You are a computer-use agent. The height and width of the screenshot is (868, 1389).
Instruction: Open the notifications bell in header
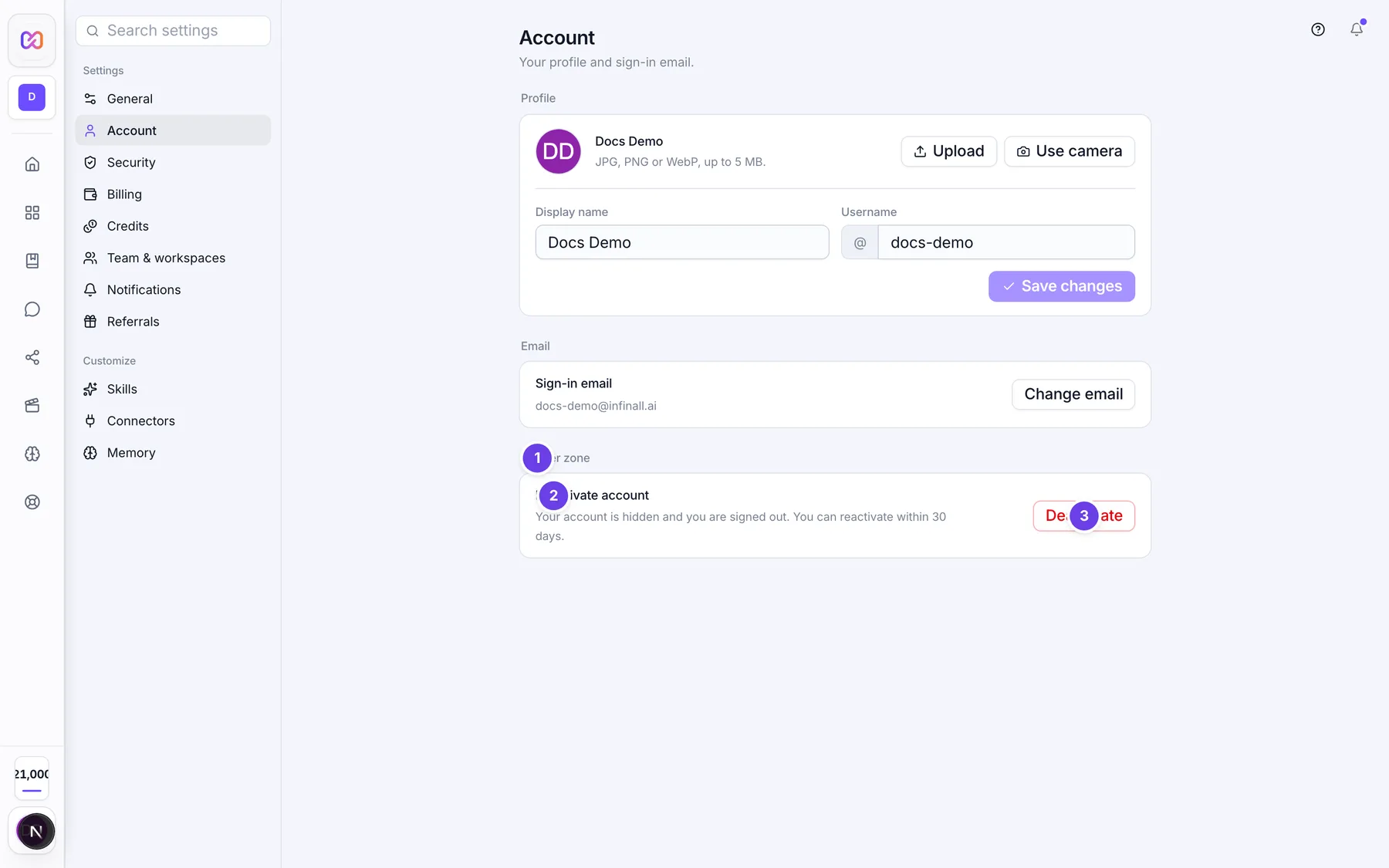click(1357, 29)
